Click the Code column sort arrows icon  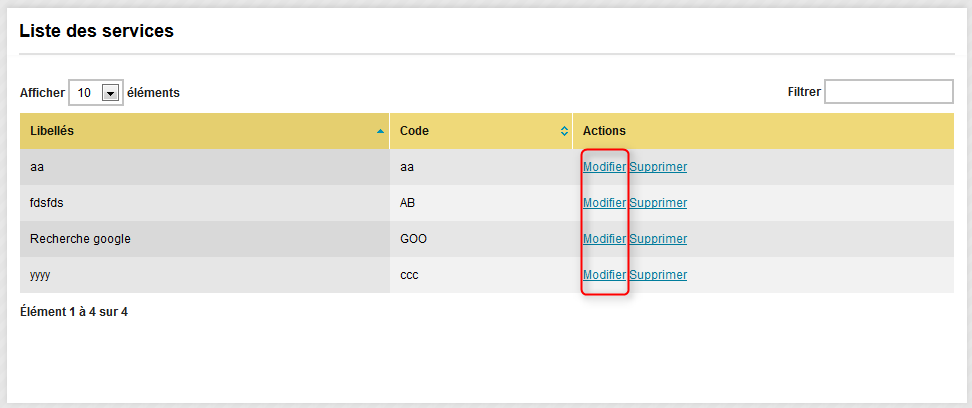(564, 131)
